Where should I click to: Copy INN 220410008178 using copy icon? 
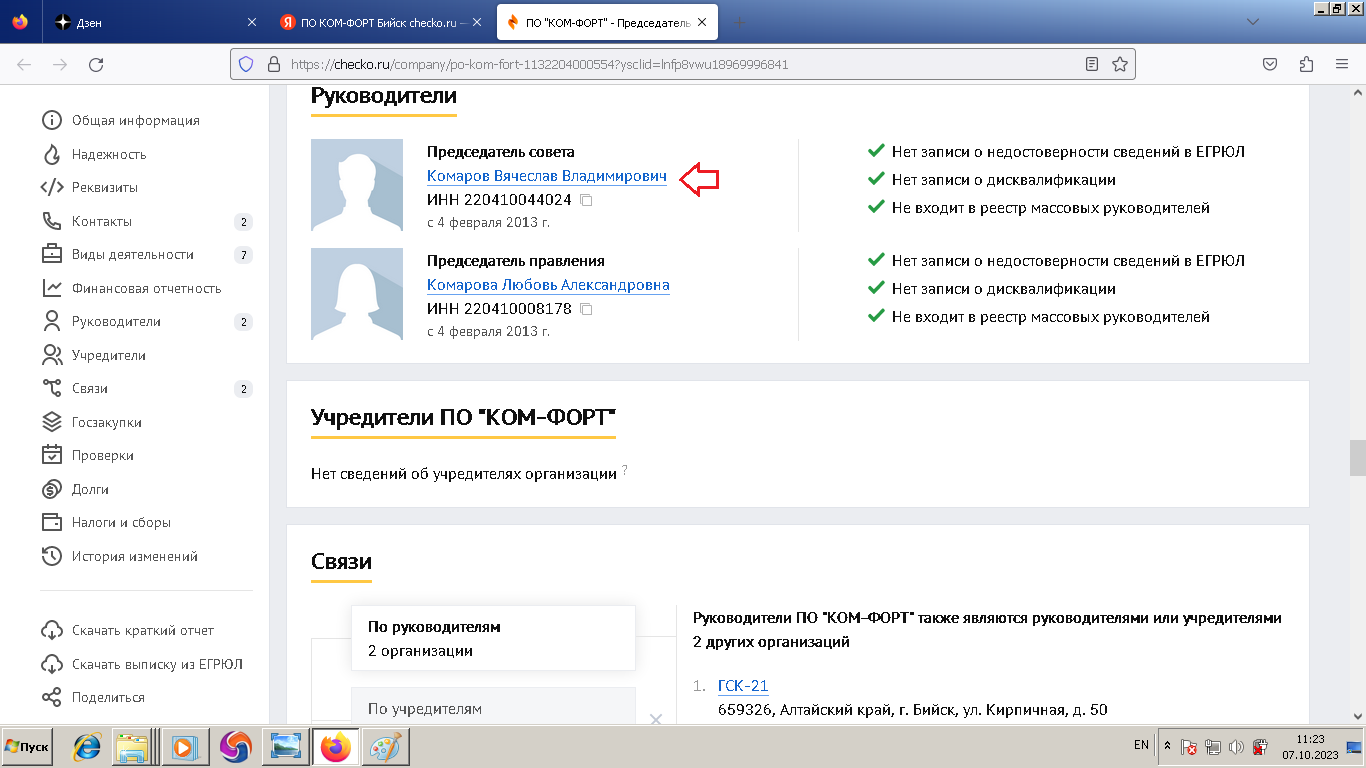coord(587,310)
